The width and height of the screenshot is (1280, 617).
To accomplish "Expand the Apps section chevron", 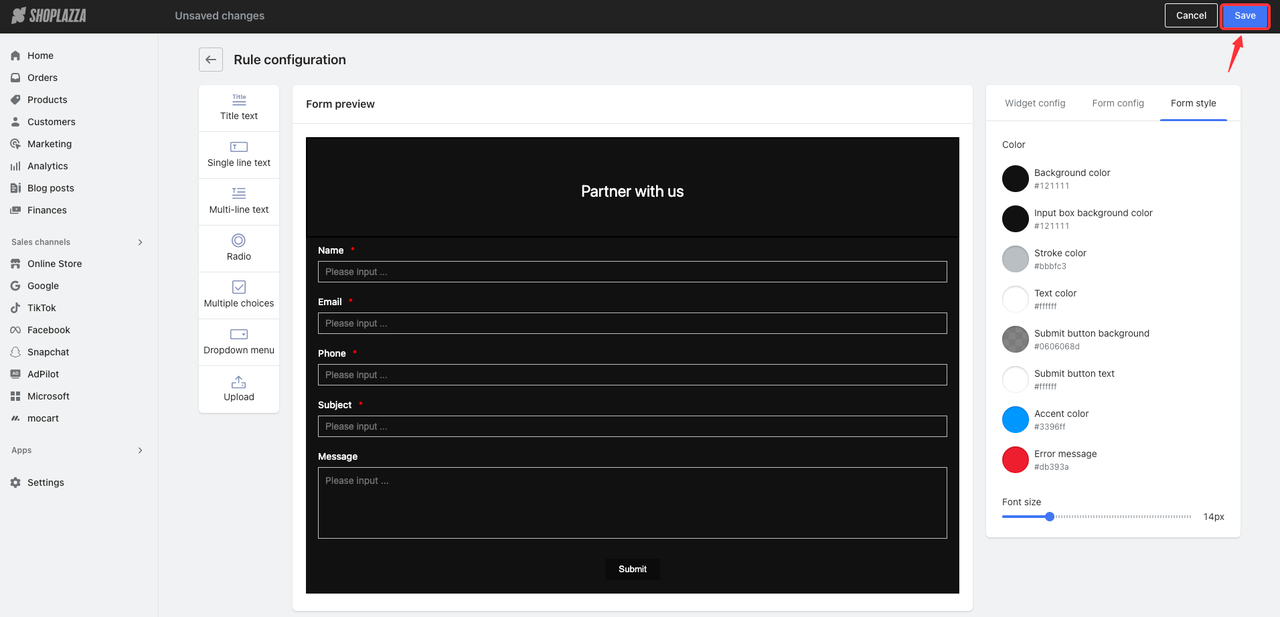I will click(x=140, y=451).
